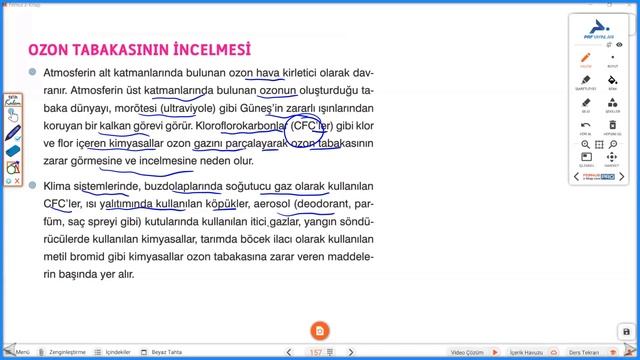Close the left floating toolbar
The height and width of the screenshot is (360, 640).
click(17, 181)
